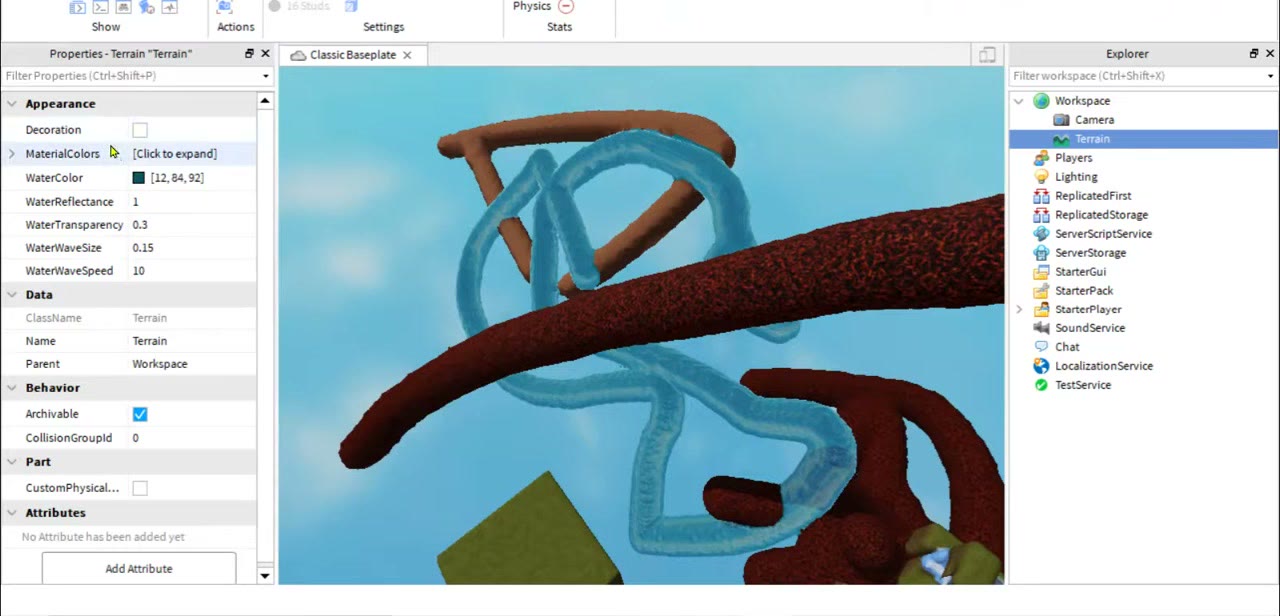Click the Filter workspace search field
Screen dimensions: 1280x616
click(x=1136, y=76)
